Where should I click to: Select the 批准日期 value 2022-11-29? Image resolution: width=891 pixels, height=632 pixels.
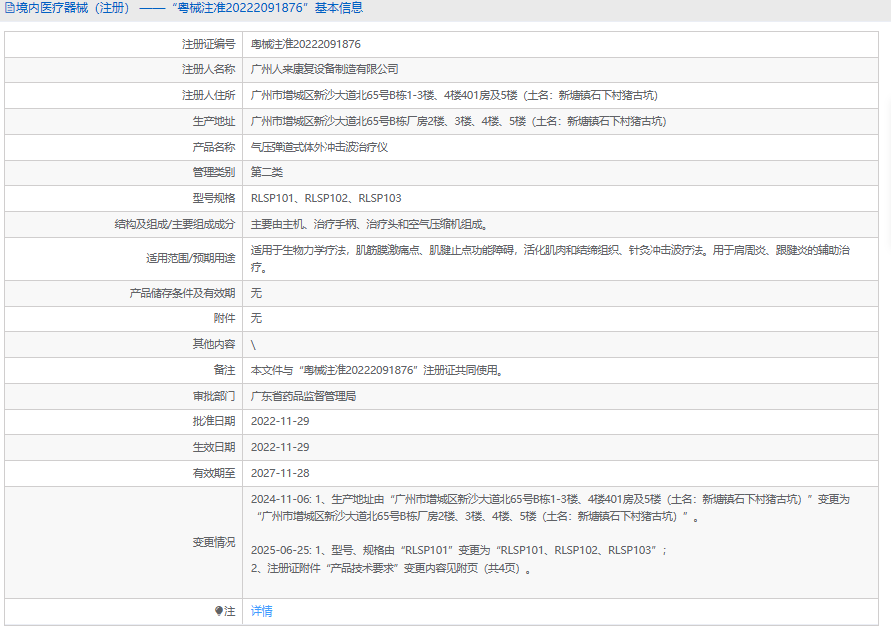coord(280,422)
